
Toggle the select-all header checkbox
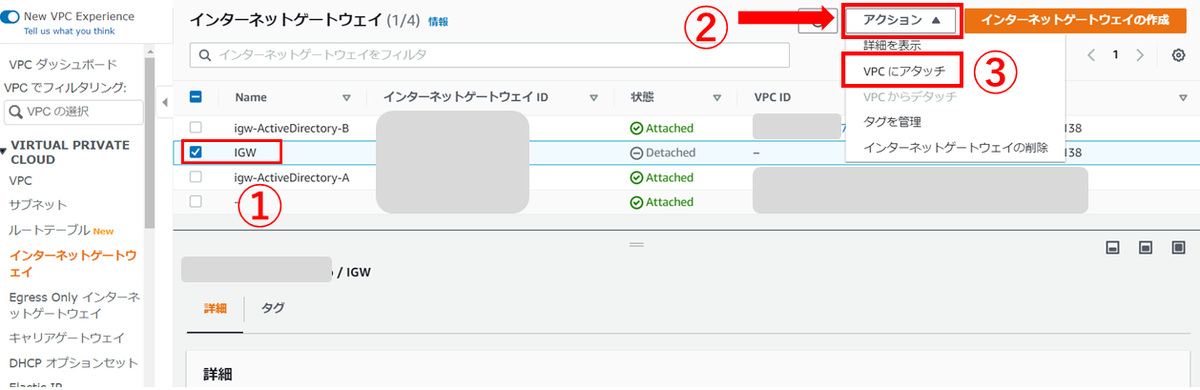coord(196,98)
